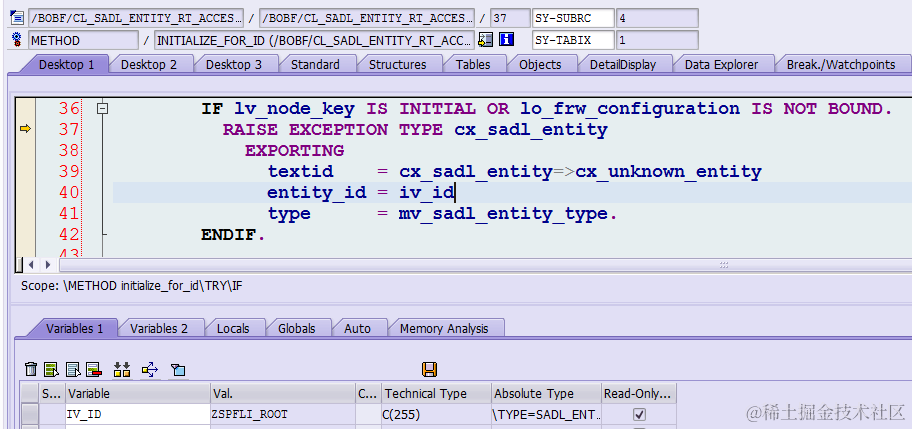Select the Locals tab
This screenshot has width=912, height=429.
[x=233, y=328]
